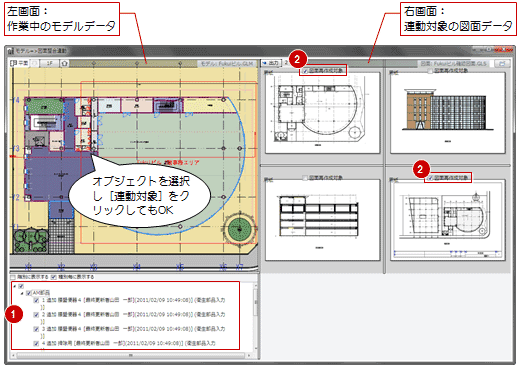This screenshot has width=519, height=365.
Task: Enable 図面再作成対象 checkbox above elevation thumbnail
Action: [x=430, y=71]
